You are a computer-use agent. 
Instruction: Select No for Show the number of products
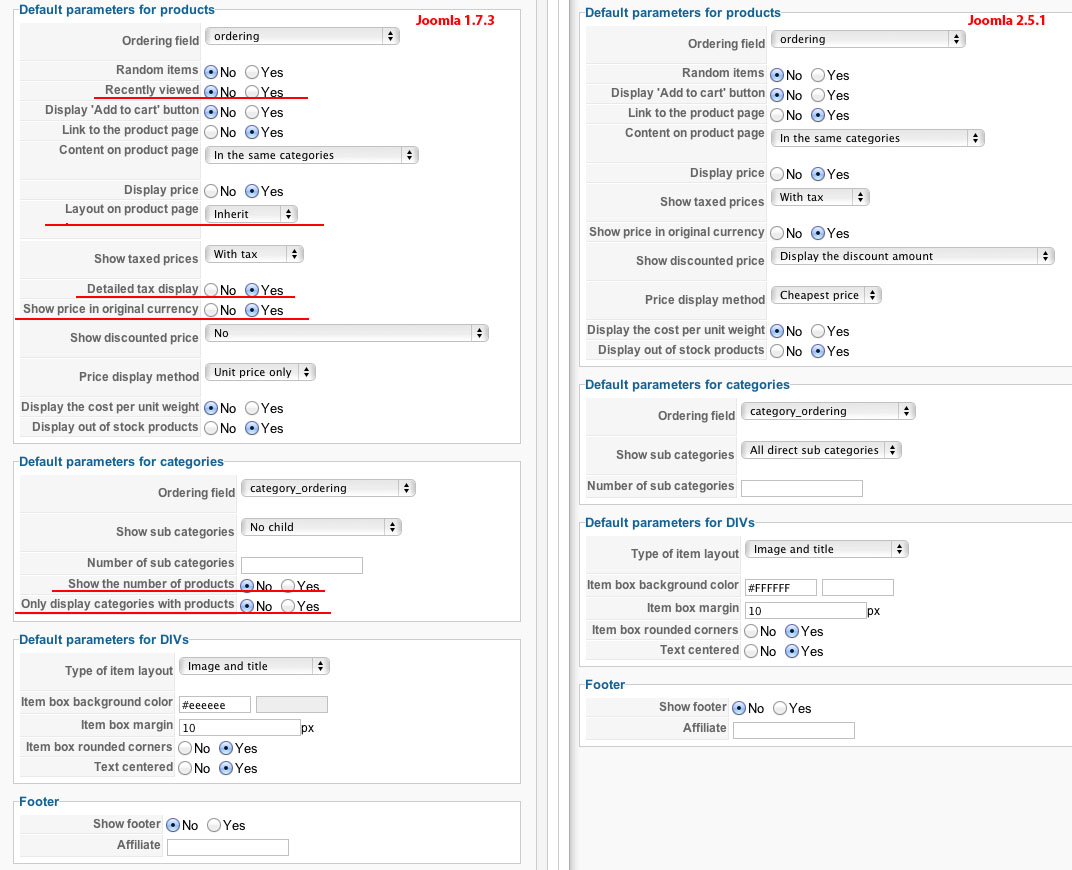246,586
